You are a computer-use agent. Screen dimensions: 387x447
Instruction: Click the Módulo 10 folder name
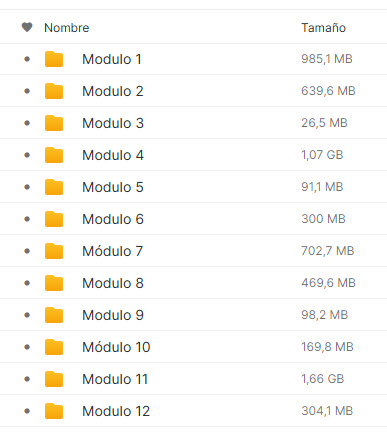(116, 347)
